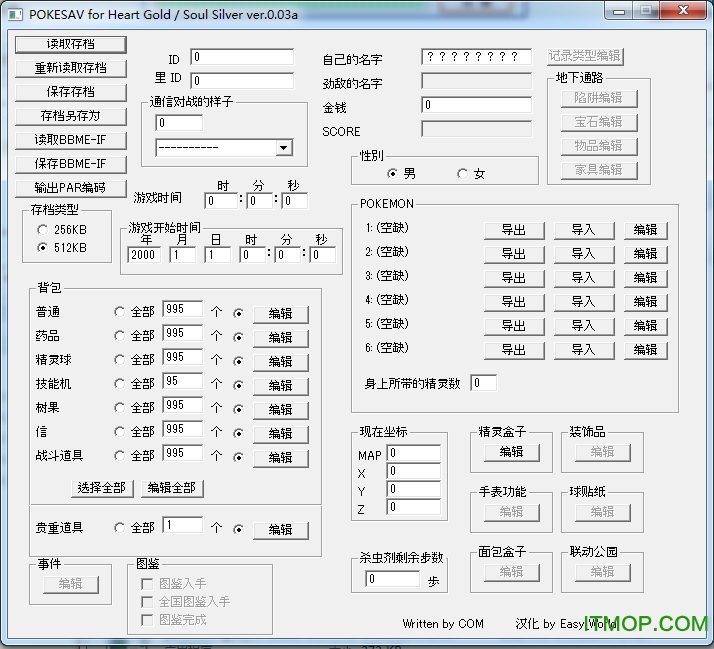Click the X coordinate field
The image size is (714, 649).
point(414,471)
